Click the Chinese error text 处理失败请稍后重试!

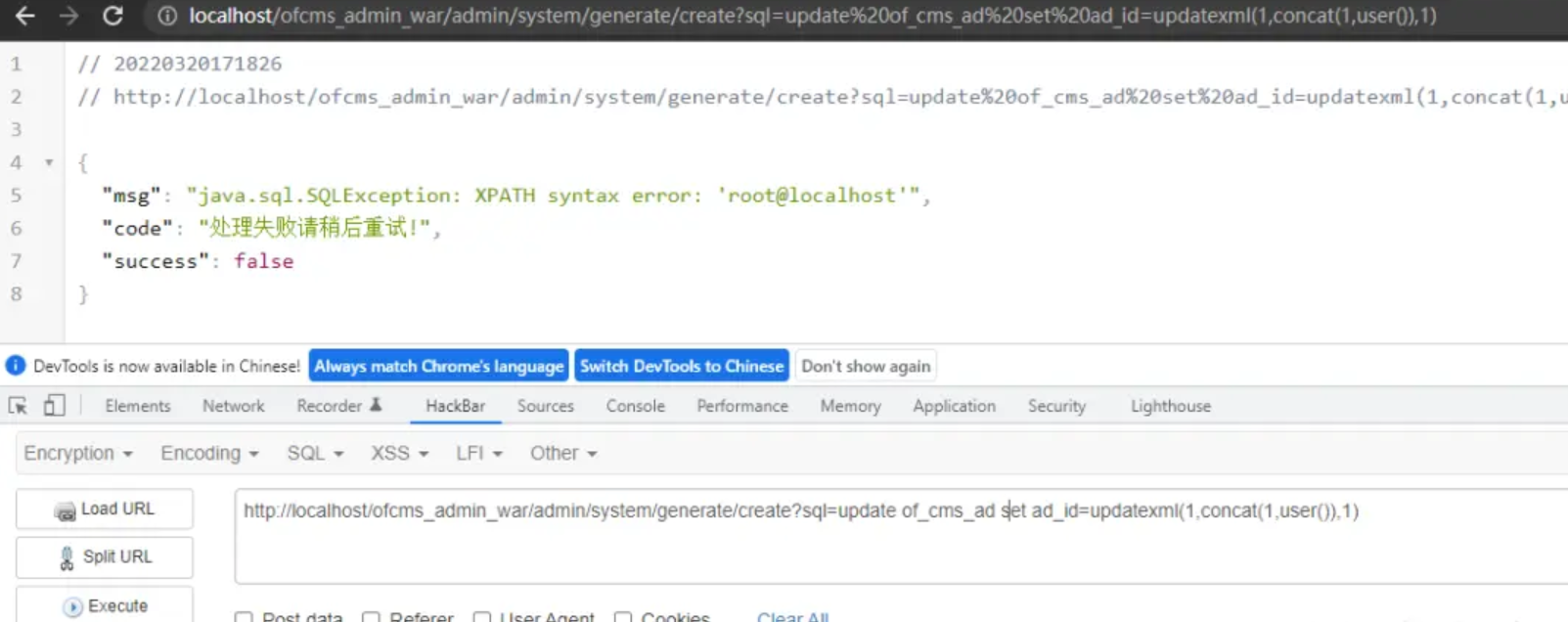click(314, 228)
